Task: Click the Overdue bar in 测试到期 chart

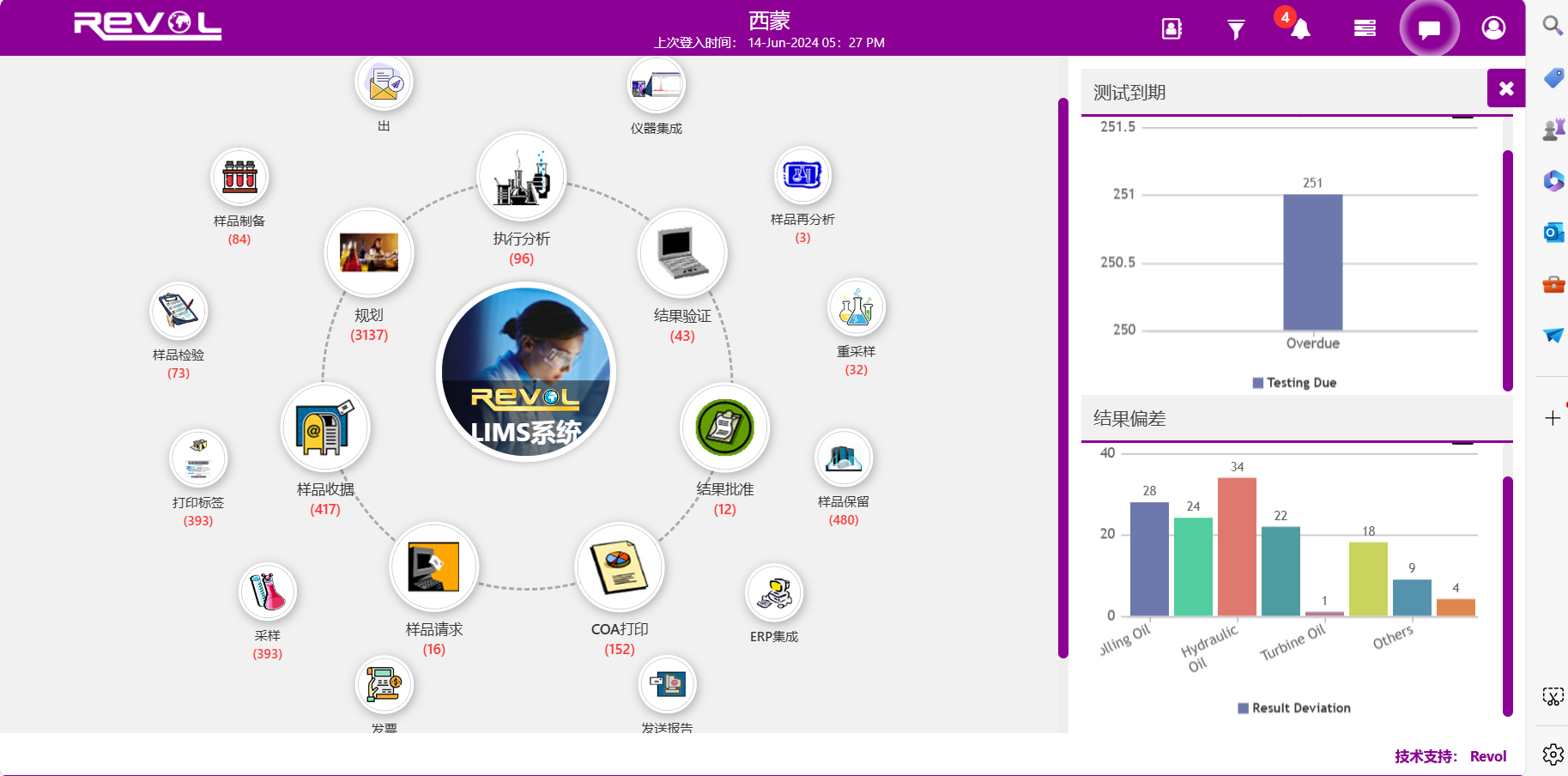Action: coord(1312,262)
